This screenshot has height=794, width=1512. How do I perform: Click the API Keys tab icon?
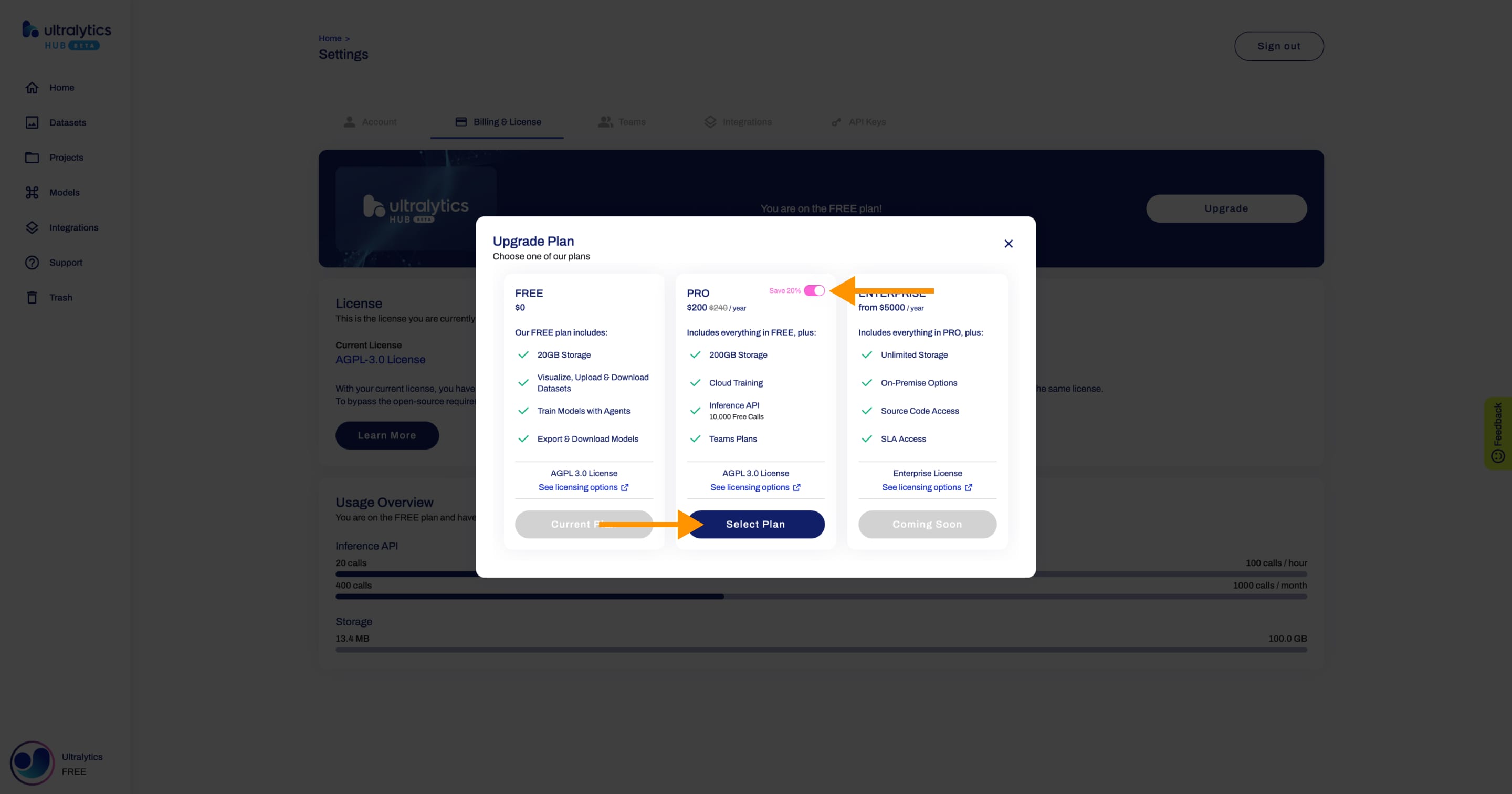[x=837, y=121]
